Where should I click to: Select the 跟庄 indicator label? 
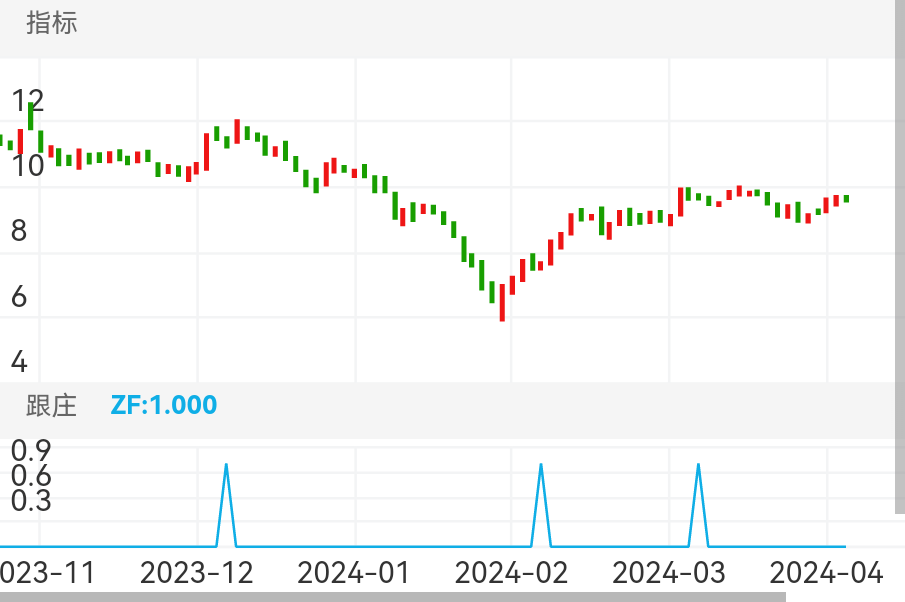[51, 405]
